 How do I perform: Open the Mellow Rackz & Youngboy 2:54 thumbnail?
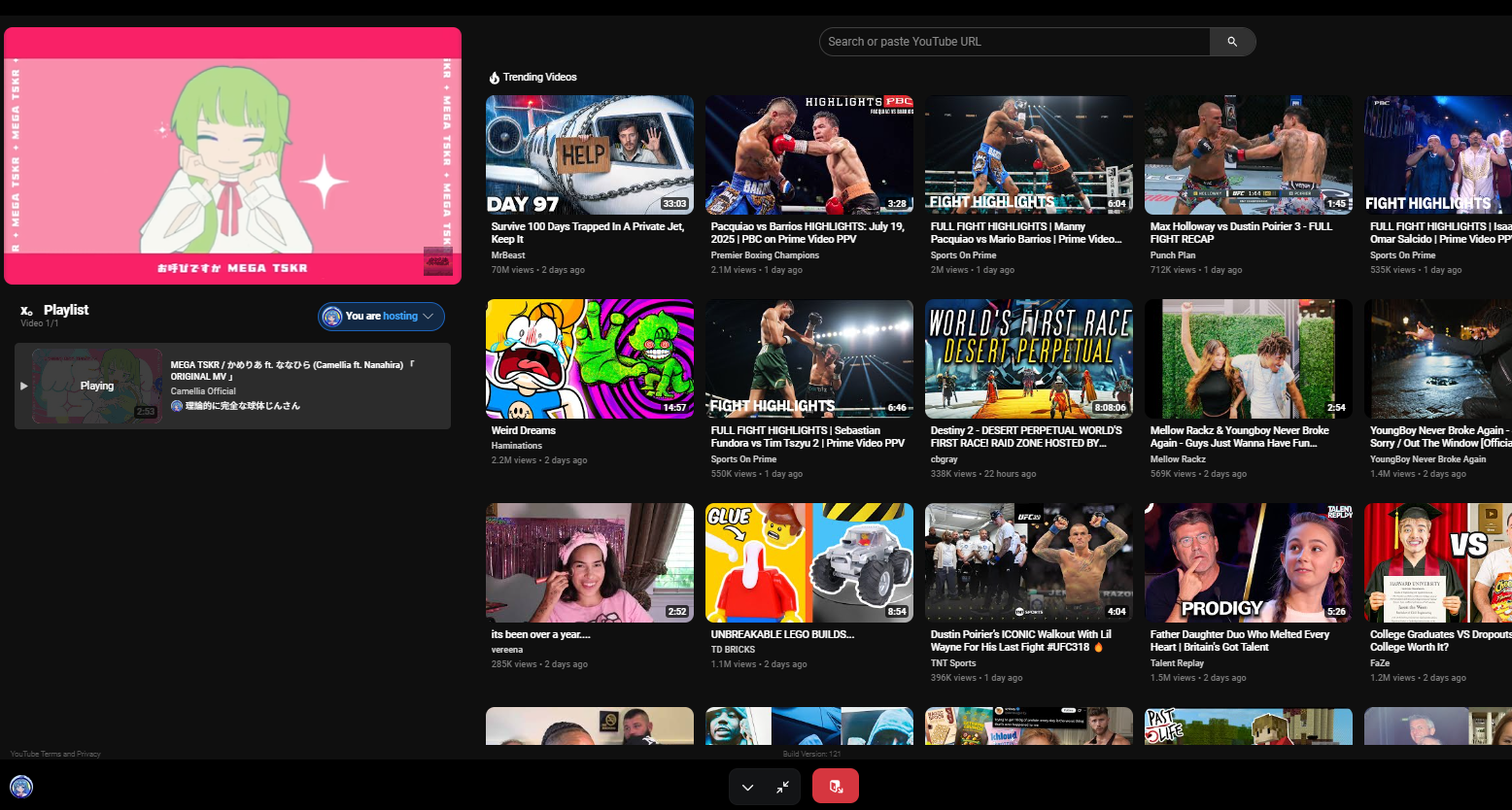[1249, 358]
